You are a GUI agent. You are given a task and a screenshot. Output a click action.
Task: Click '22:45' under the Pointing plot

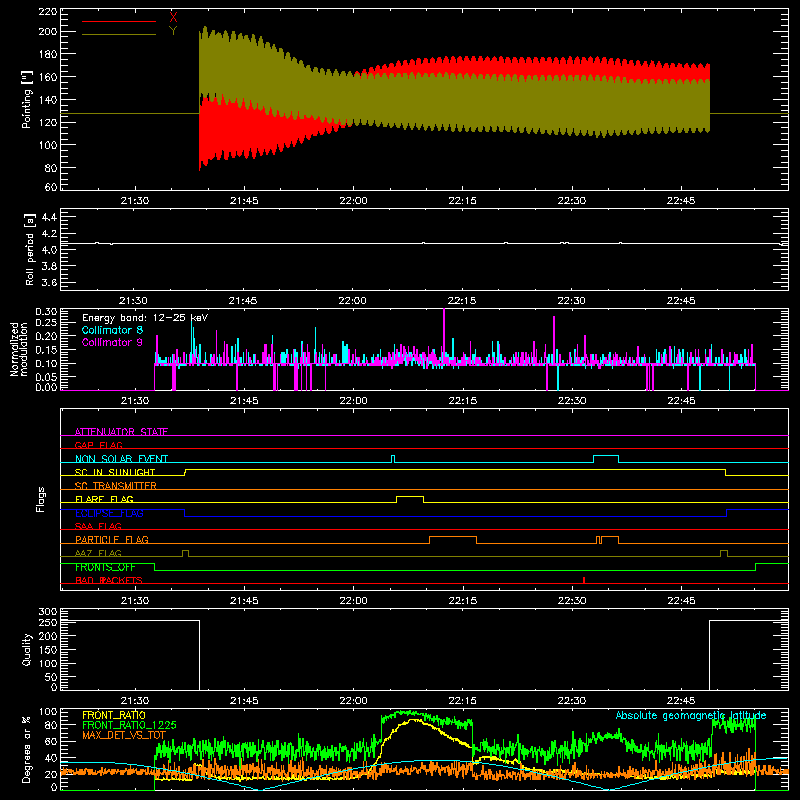(x=681, y=201)
